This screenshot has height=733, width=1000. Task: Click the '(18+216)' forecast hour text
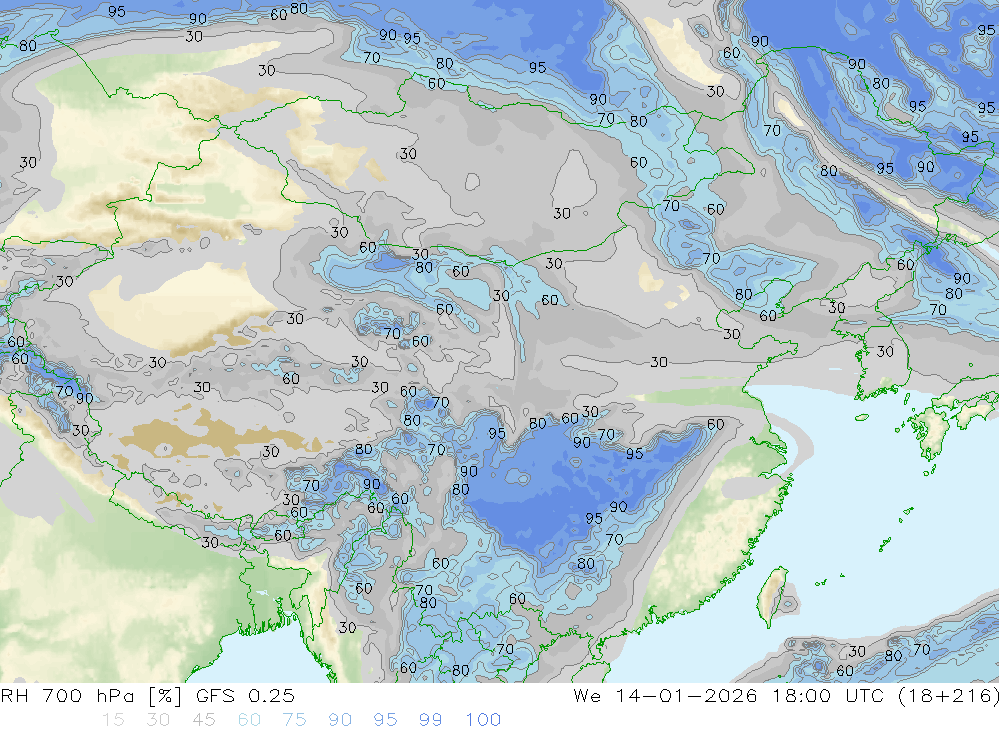[948, 695]
